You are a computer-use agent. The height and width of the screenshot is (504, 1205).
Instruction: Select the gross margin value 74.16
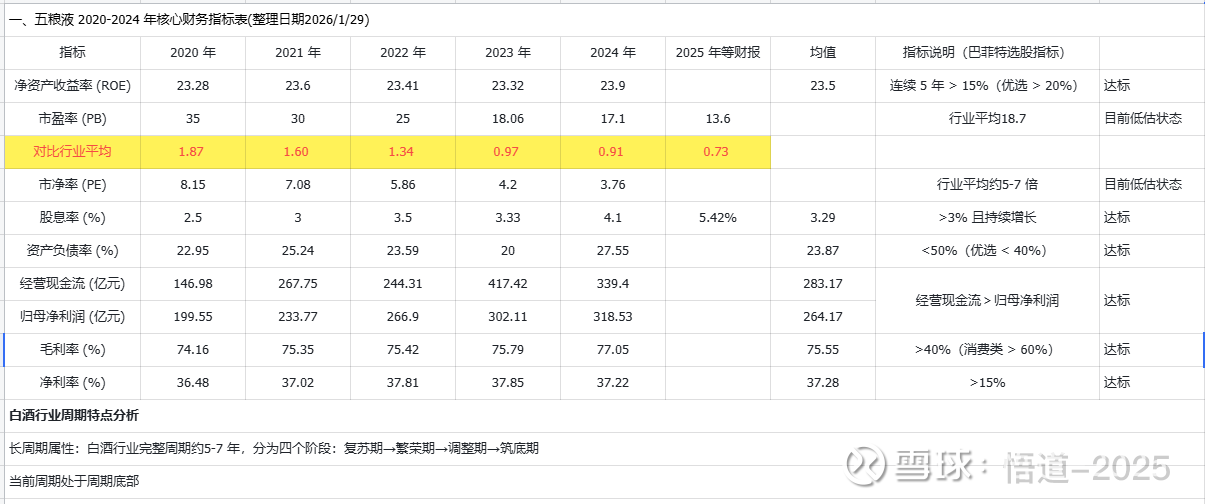click(193, 350)
